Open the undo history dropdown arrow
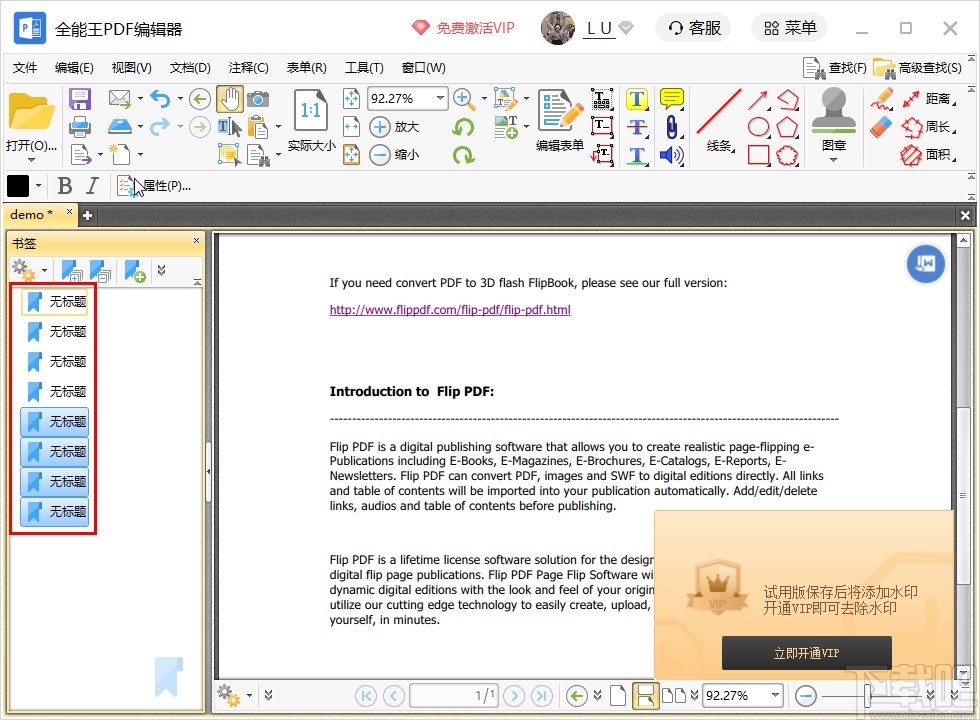Image resolution: width=980 pixels, height=720 pixels. click(180, 98)
